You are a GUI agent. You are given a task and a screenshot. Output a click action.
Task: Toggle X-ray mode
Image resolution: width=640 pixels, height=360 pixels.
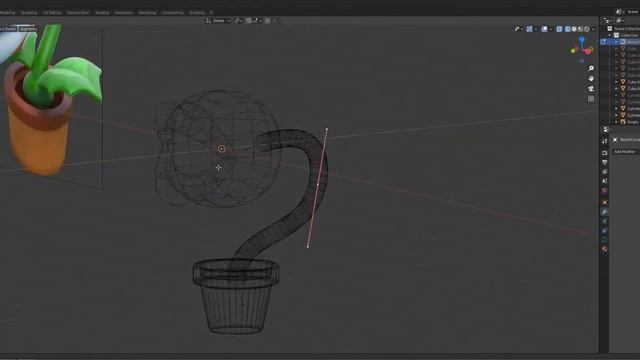[560, 29]
